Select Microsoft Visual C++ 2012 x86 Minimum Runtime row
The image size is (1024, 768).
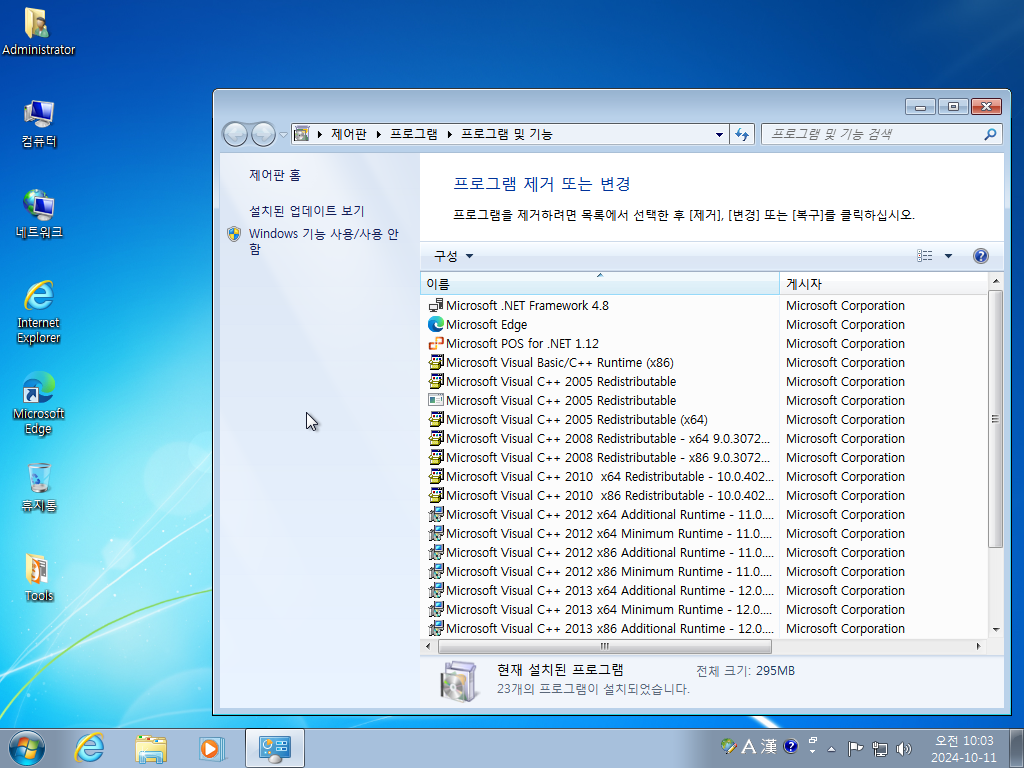tap(704, 571)
